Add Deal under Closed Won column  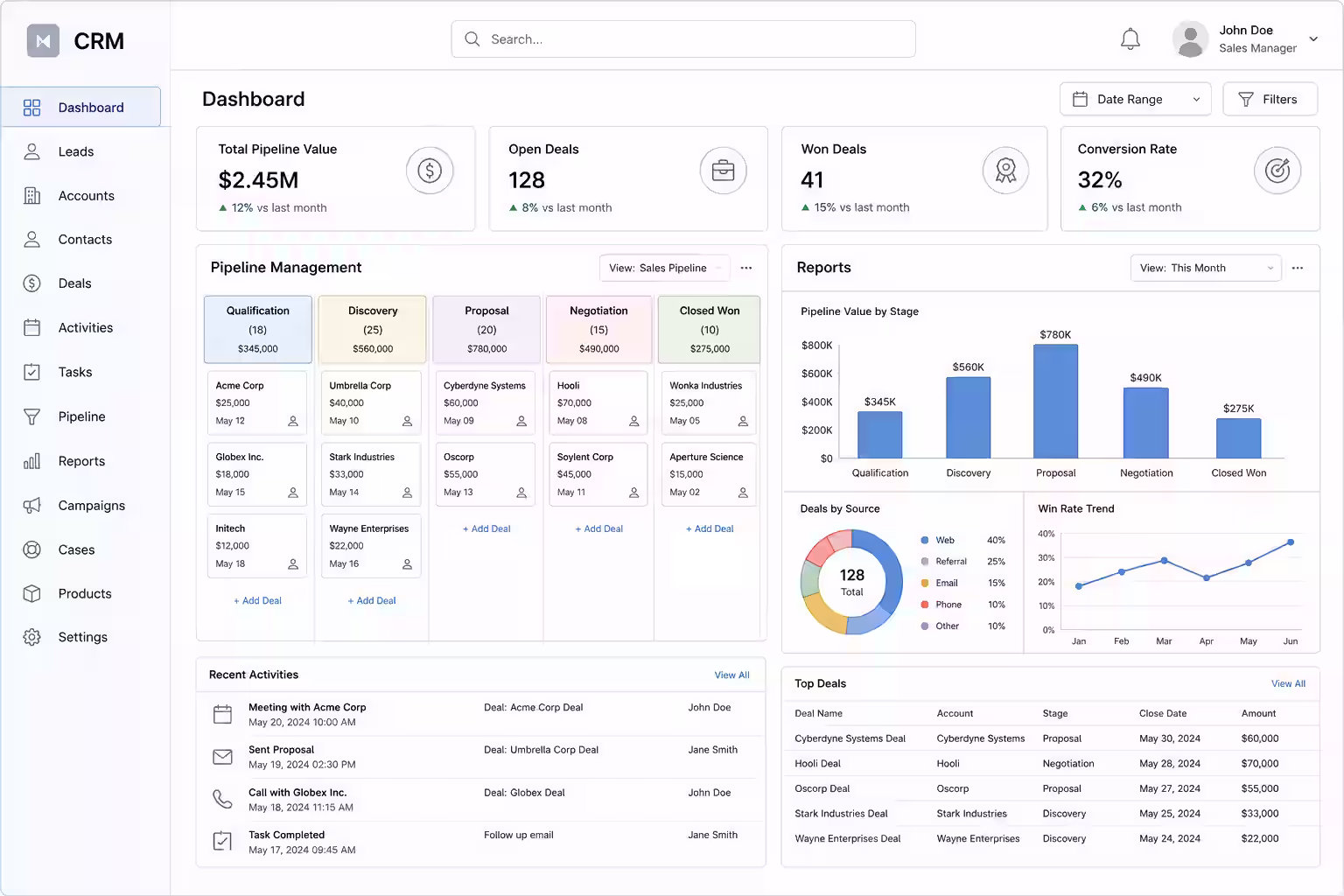(x=710, y=529)
